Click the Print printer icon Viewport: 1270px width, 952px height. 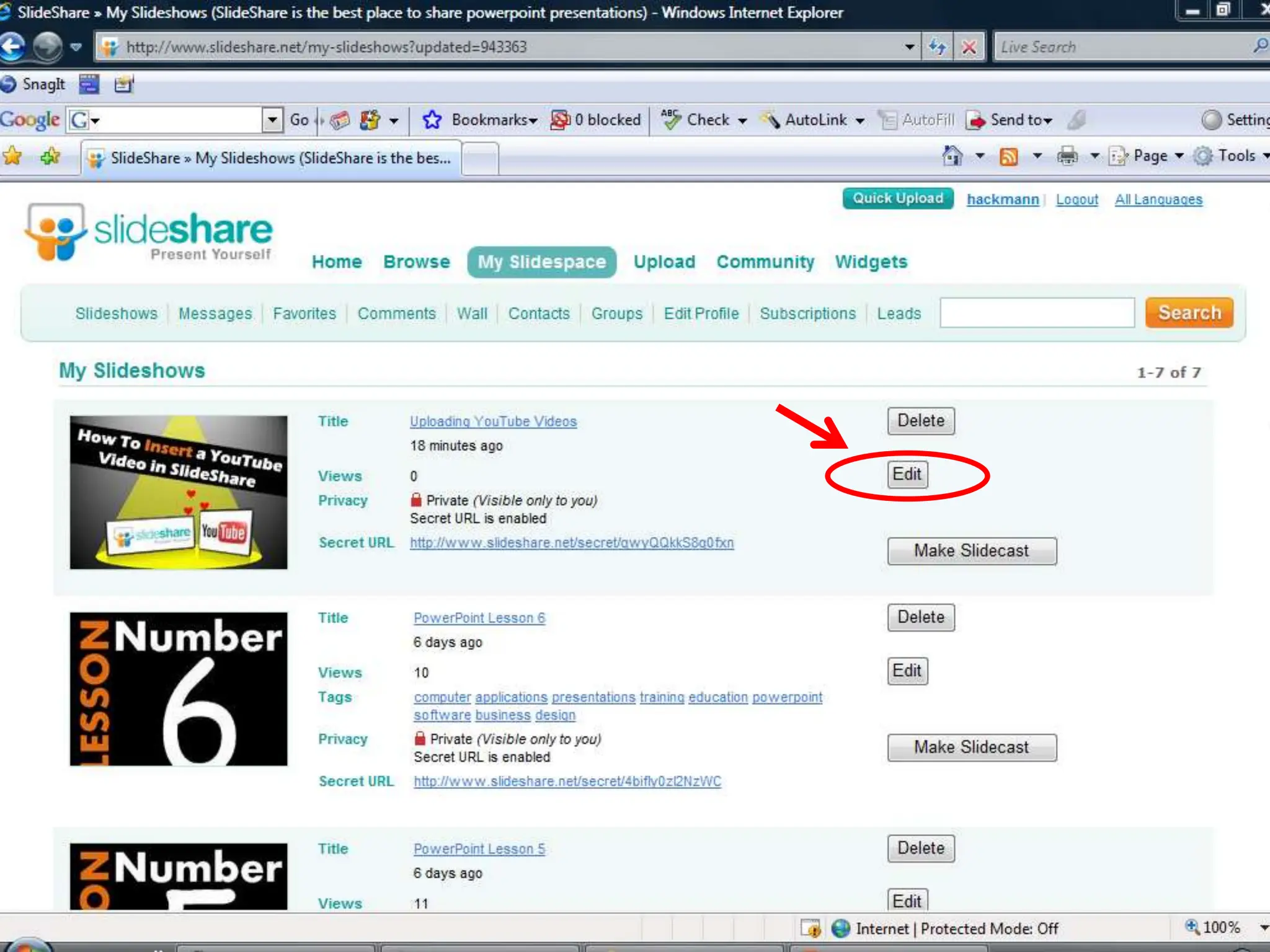(1067, 156)
